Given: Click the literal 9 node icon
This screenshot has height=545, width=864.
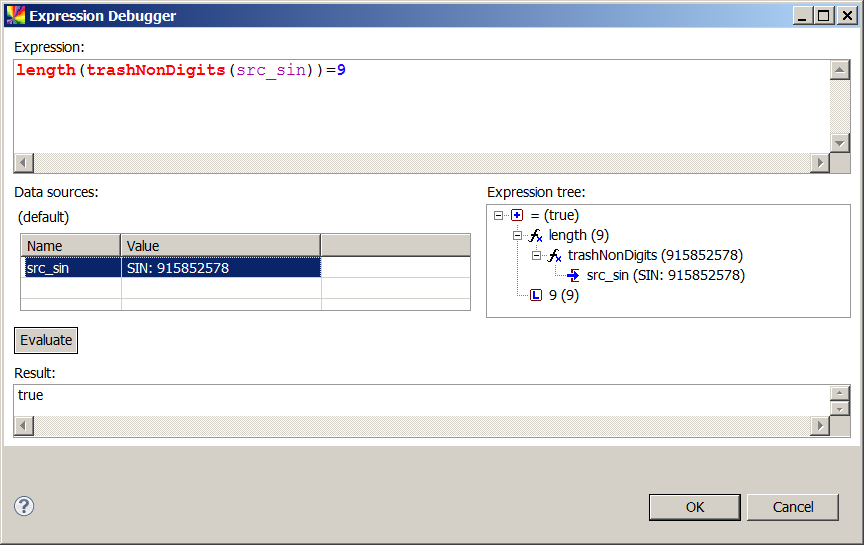Looking at the screenshot, I should click(x=536, y=295).
